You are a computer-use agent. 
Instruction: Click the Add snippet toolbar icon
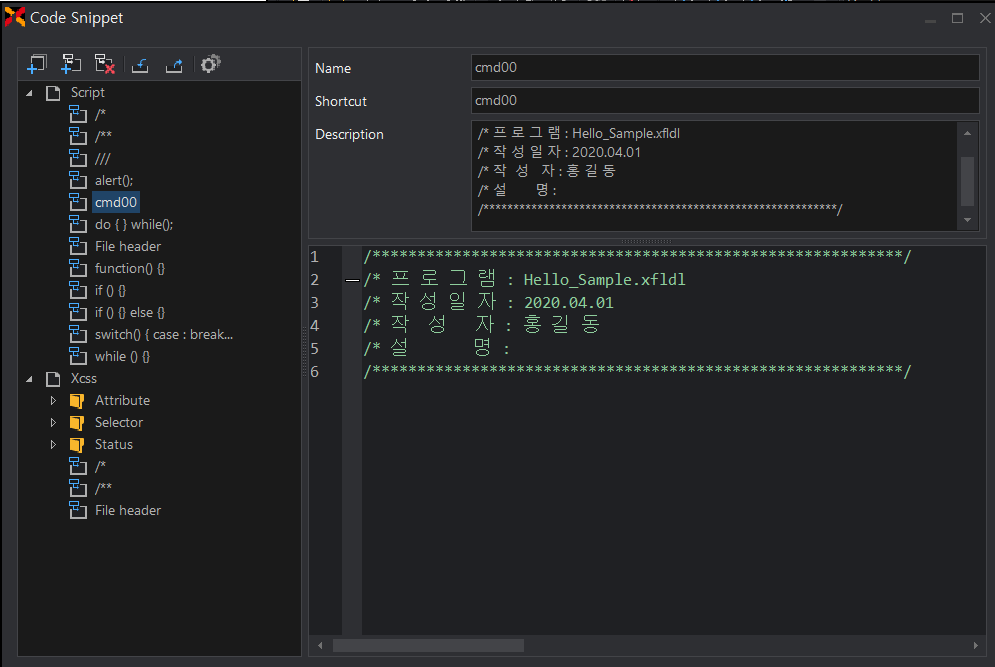(x=71, y=64)
